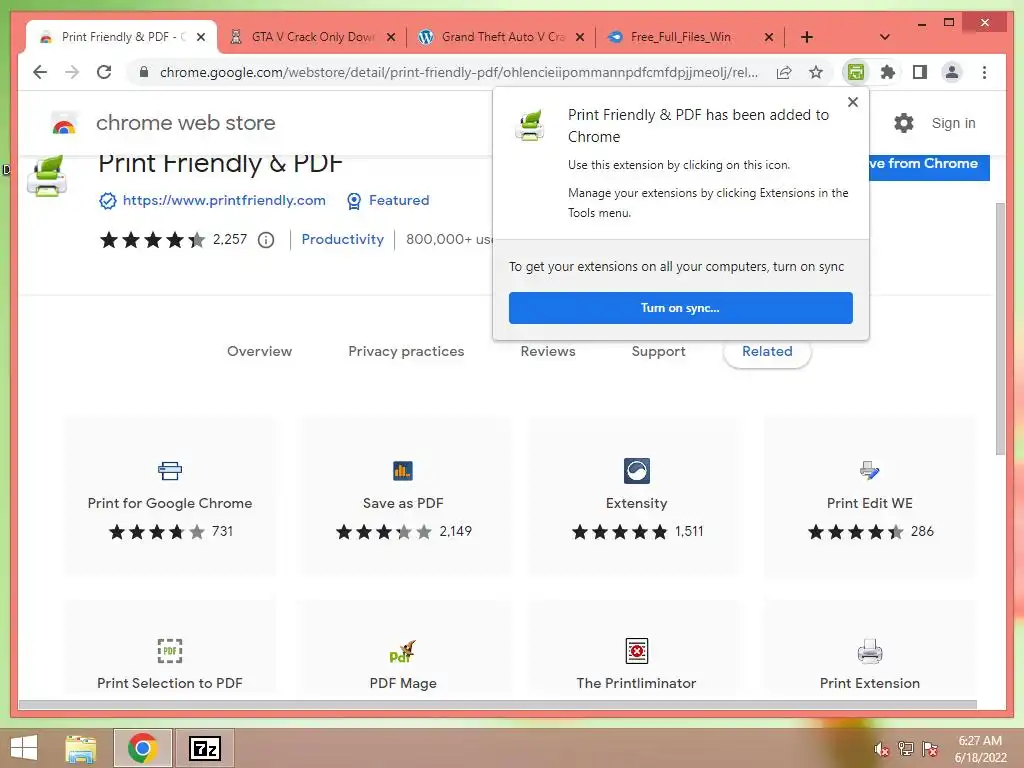Open 7-Zip from the taskbar

coord(204,748)
